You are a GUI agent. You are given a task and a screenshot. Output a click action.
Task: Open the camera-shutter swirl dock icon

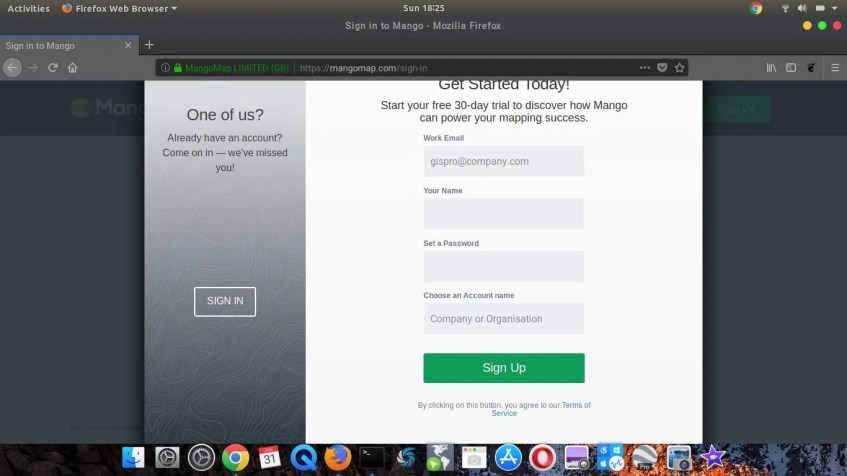point(406,458)
